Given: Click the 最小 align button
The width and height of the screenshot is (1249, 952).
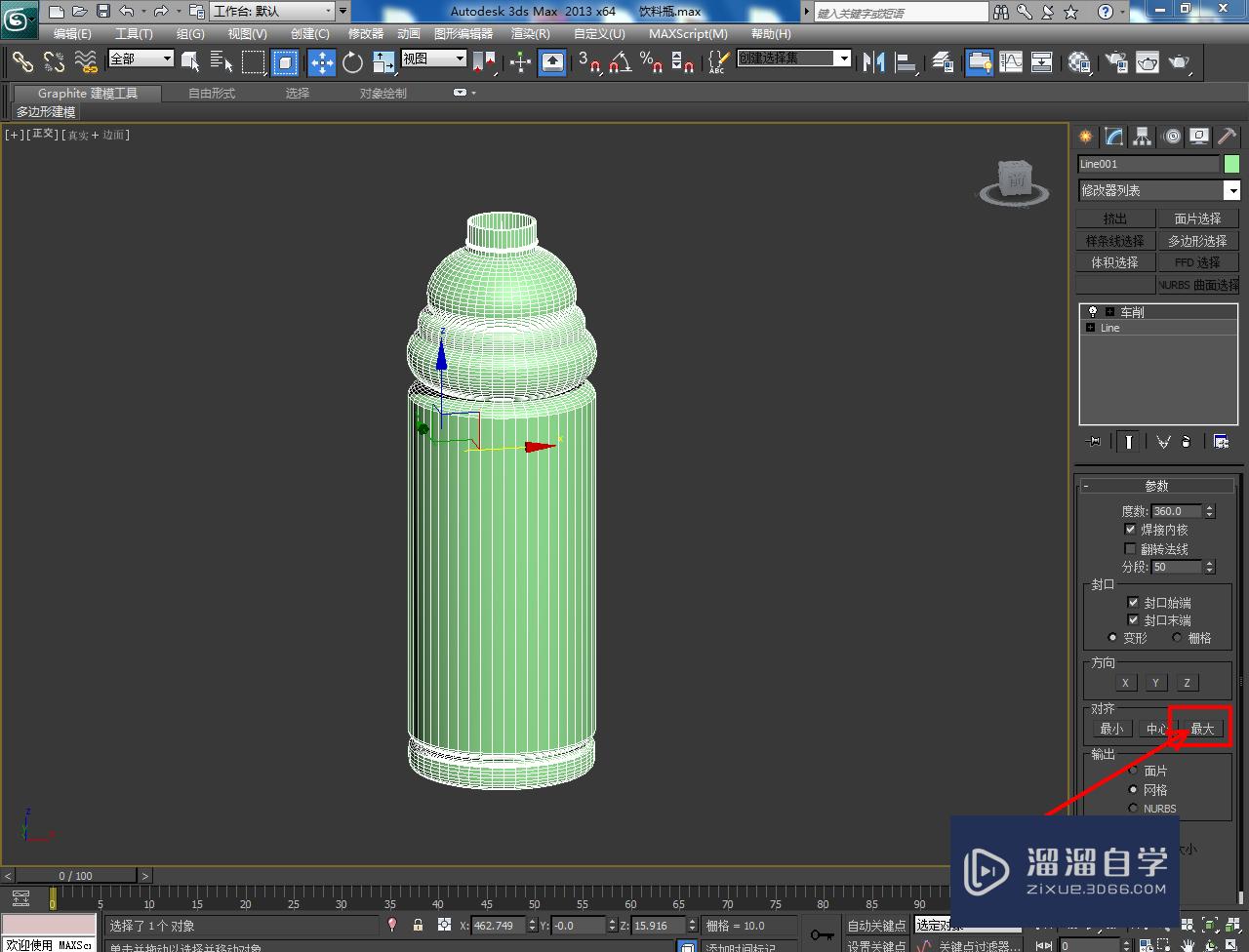Looking at the screenshot, I should click(x=1111, y=729).
